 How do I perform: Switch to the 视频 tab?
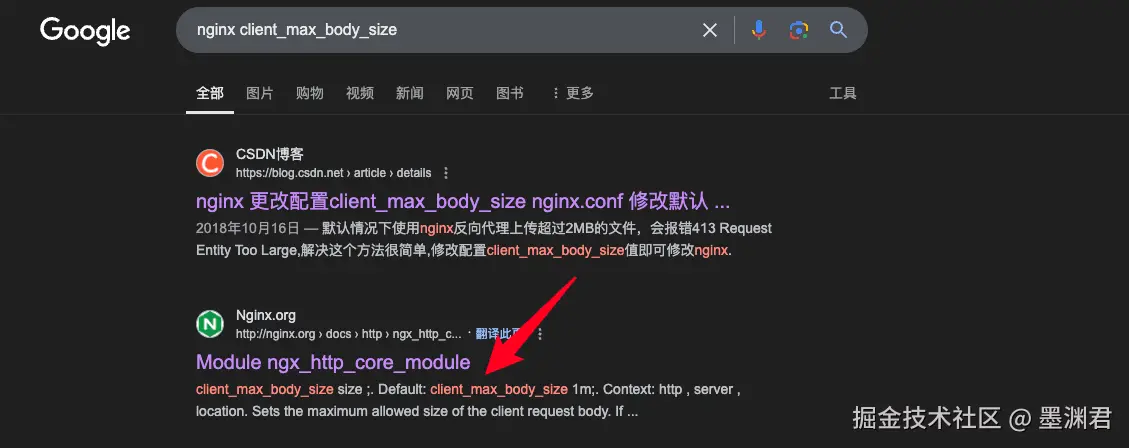[x=360, y=93]
